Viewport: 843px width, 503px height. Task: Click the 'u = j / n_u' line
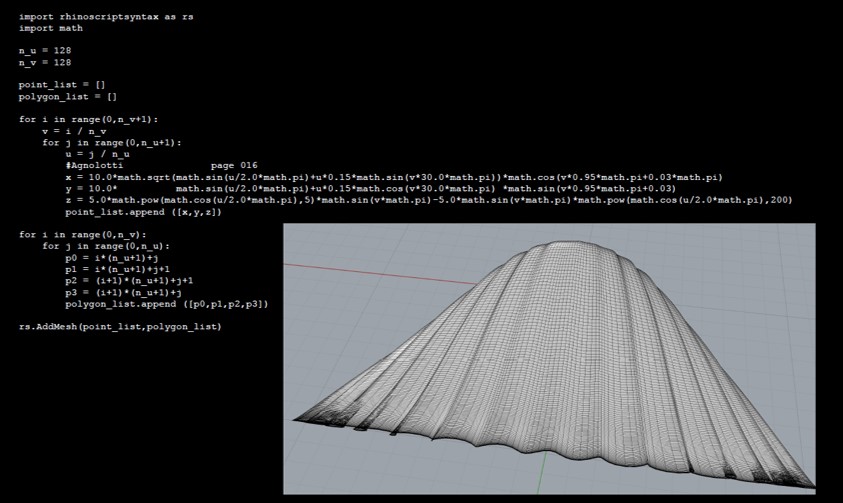pyautogui.click(x=97, y=154)
